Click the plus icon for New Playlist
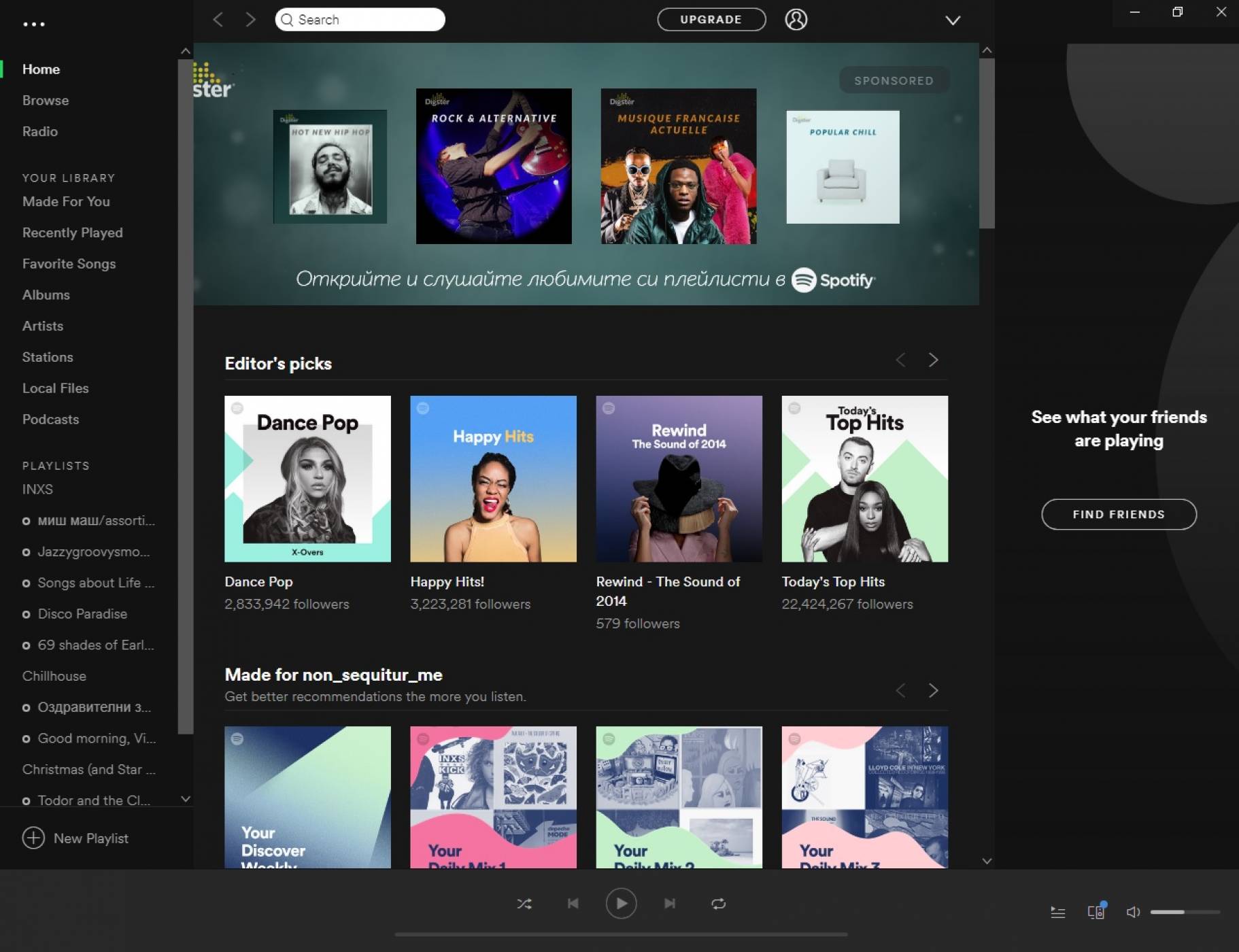 [x=33, y=838]
